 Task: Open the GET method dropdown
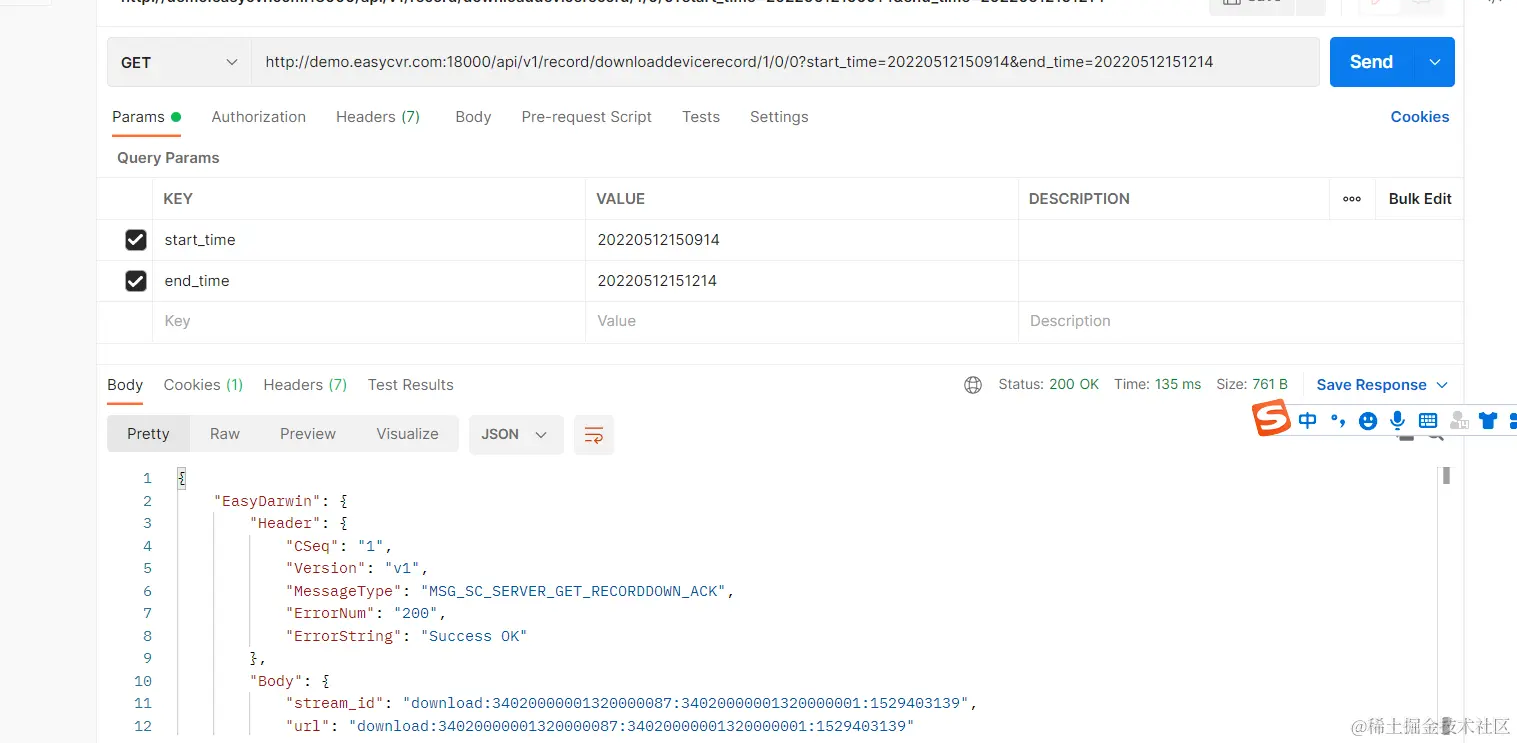coord(179,62)
